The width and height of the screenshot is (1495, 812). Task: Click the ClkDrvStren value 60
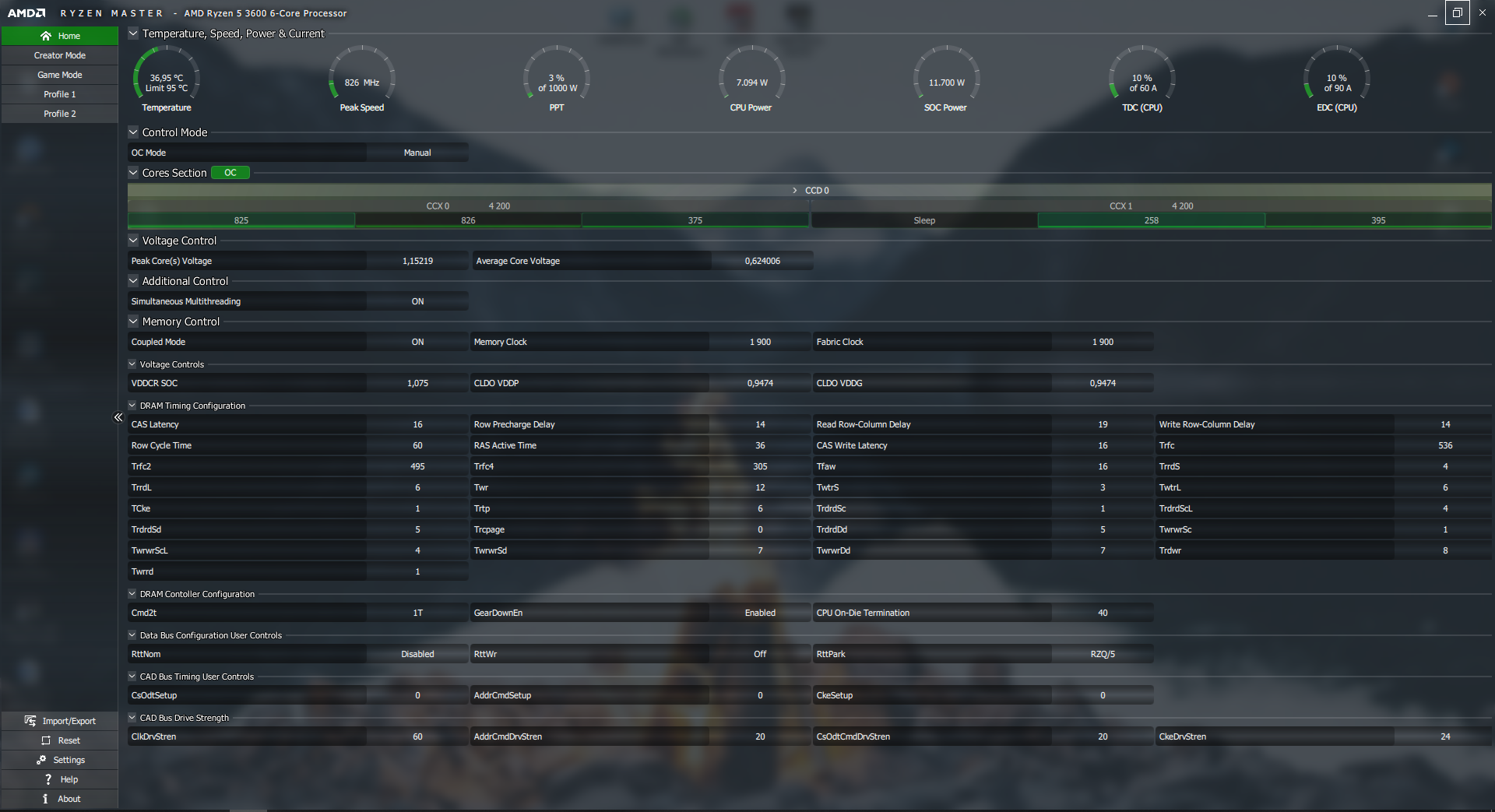click(x=417, y=736)
